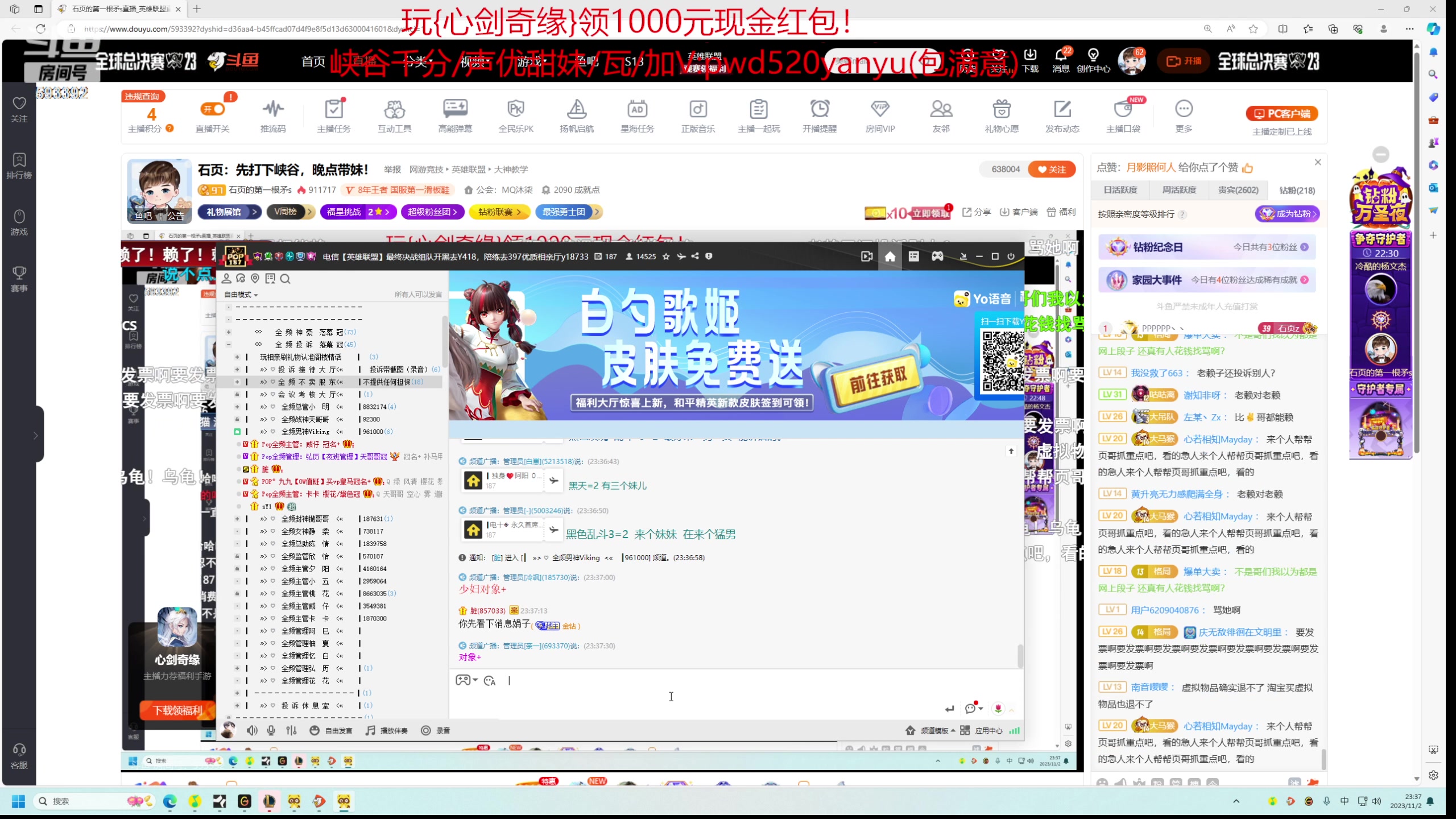
Task: Click 成为钻粉 purple button
Action: click(x=1287, y=214)
